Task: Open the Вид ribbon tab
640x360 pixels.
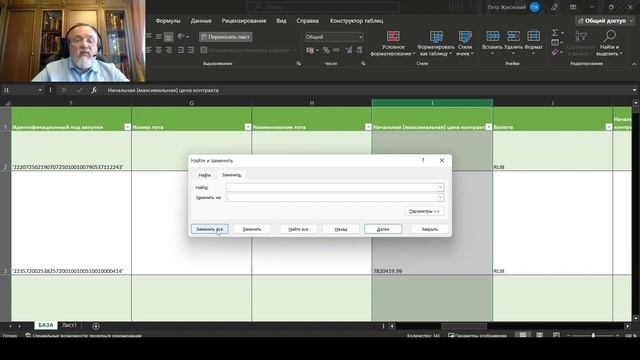Action: (281, 21)
